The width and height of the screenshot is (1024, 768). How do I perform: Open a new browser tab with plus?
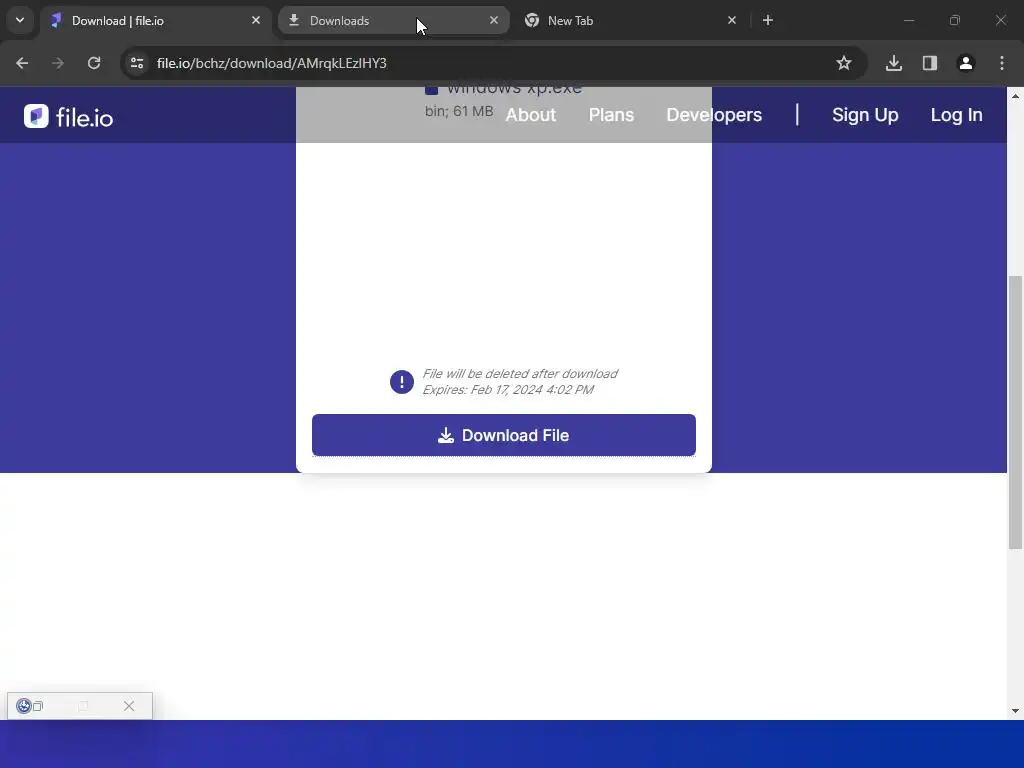[768, 20]
